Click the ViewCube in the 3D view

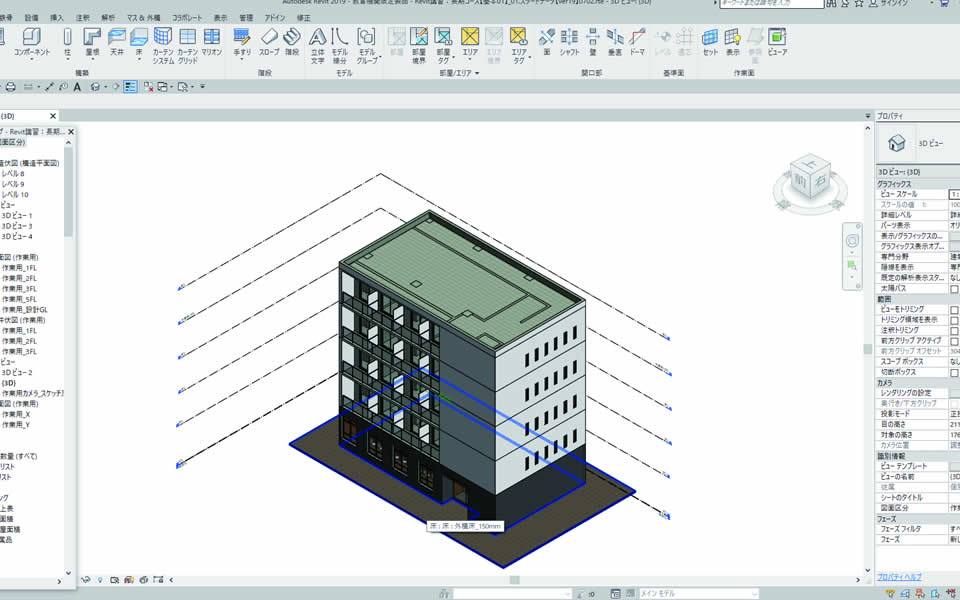[x=810, y=179]
